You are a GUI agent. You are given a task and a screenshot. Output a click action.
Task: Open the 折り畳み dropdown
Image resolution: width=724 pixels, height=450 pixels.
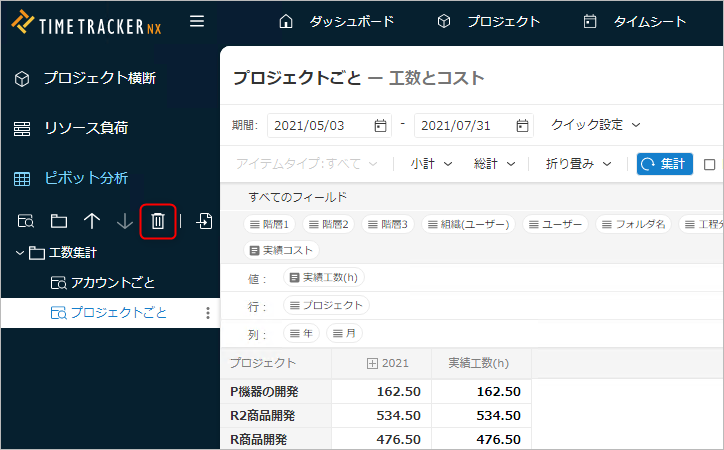[578, 164]
